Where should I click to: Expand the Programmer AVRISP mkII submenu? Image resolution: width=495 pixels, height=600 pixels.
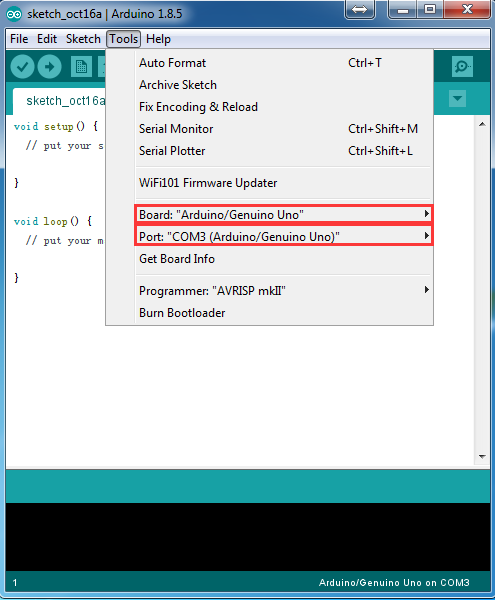coord(283,291)
